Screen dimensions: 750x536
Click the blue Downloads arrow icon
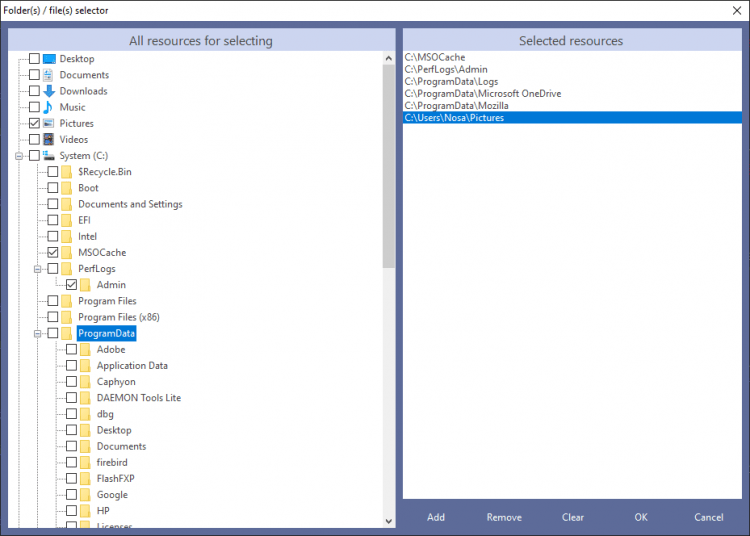[49, 91]
